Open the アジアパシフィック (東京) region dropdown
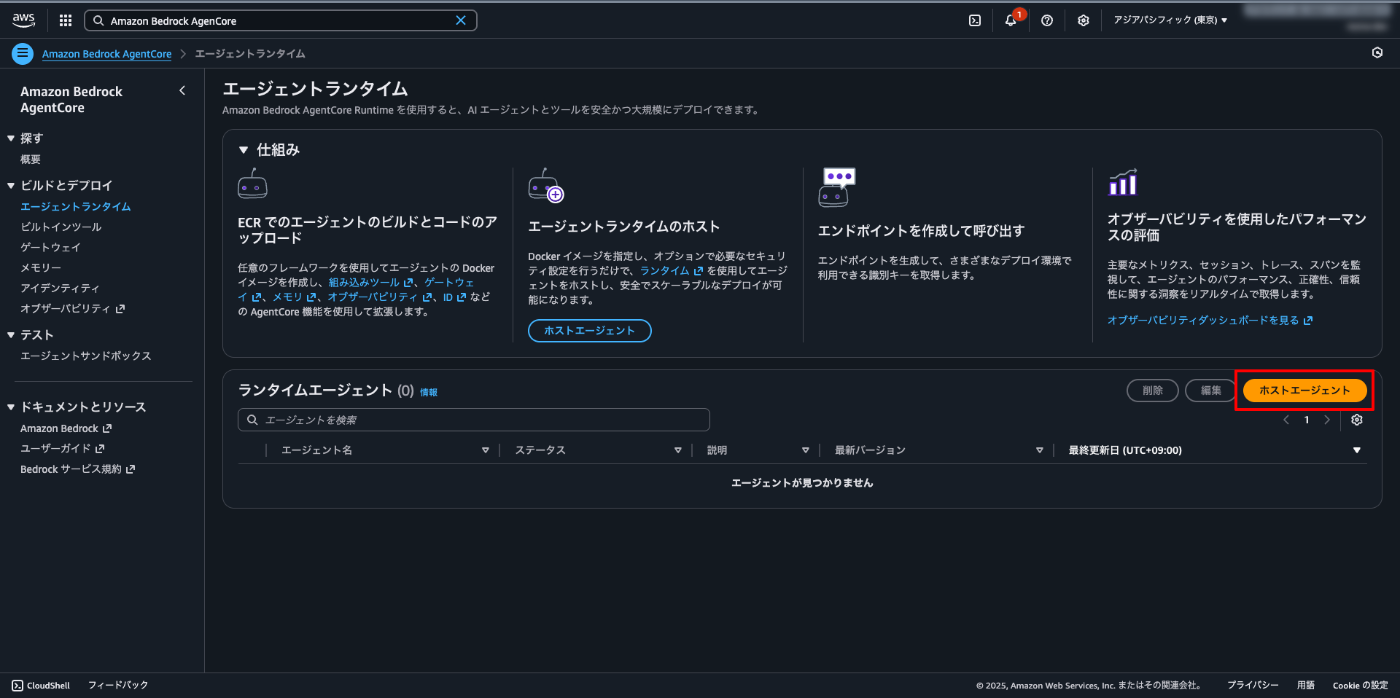This screenshot has height=698, width=1400. (1170, 20)
